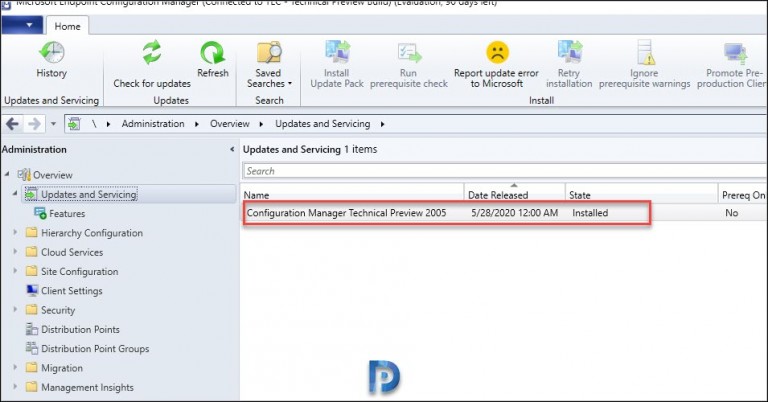Click the Installed state cell
Image resolution: width=768 pixels, height=402 pixels.
click(590, 213)
